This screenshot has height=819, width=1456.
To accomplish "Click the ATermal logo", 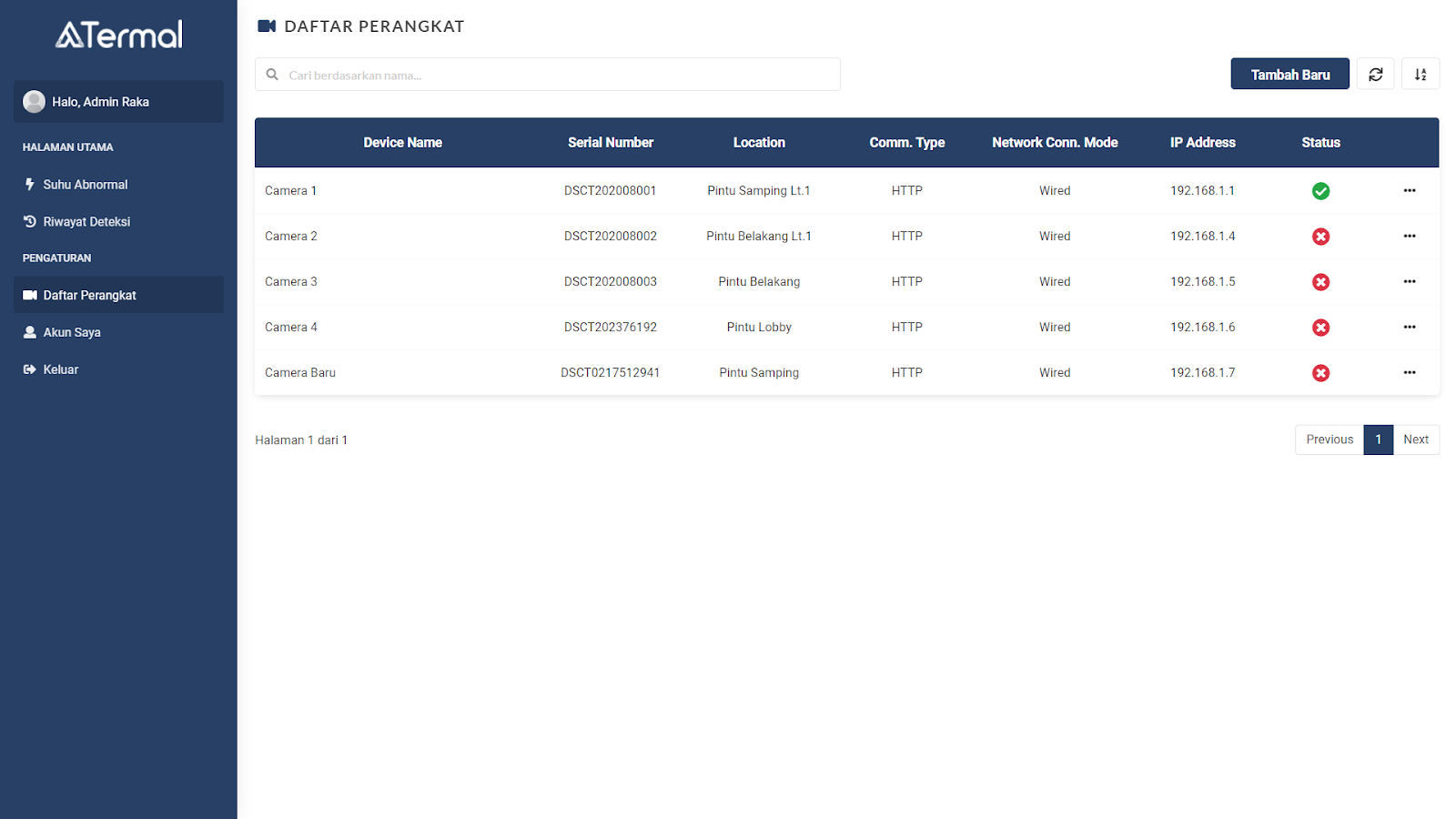I will [119, 35].
